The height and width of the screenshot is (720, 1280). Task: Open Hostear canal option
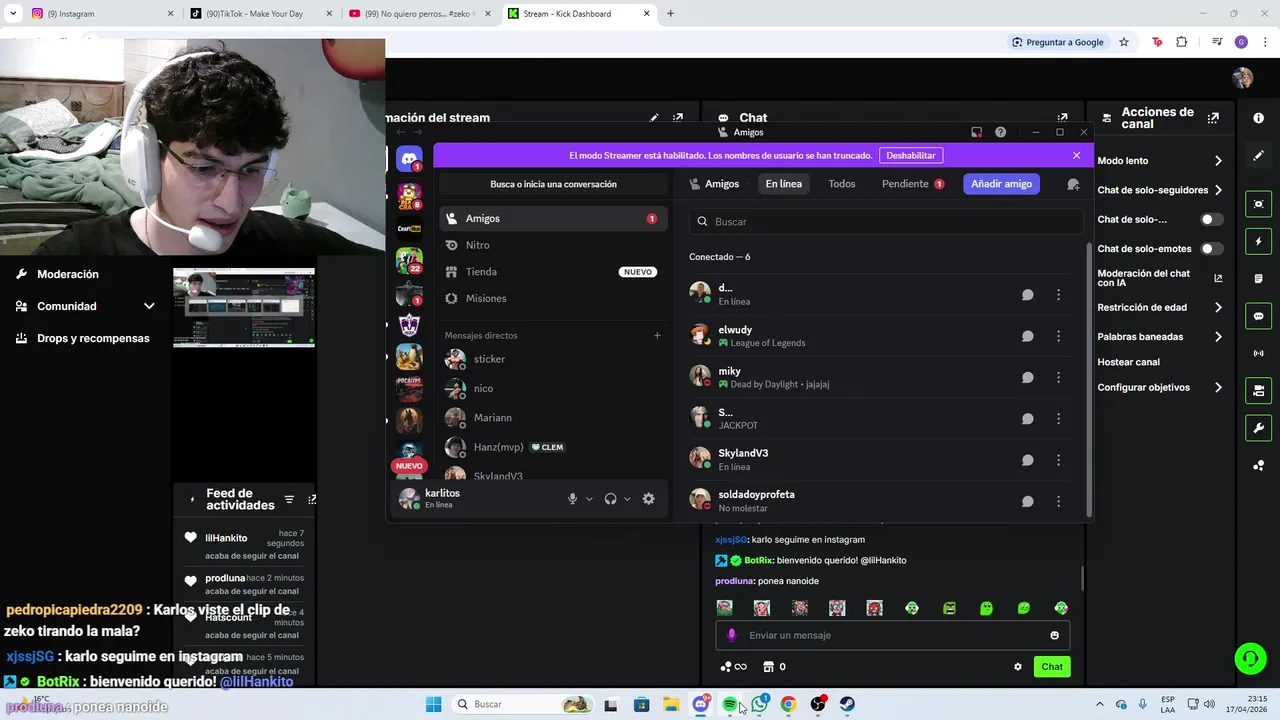coord(1128,362)
